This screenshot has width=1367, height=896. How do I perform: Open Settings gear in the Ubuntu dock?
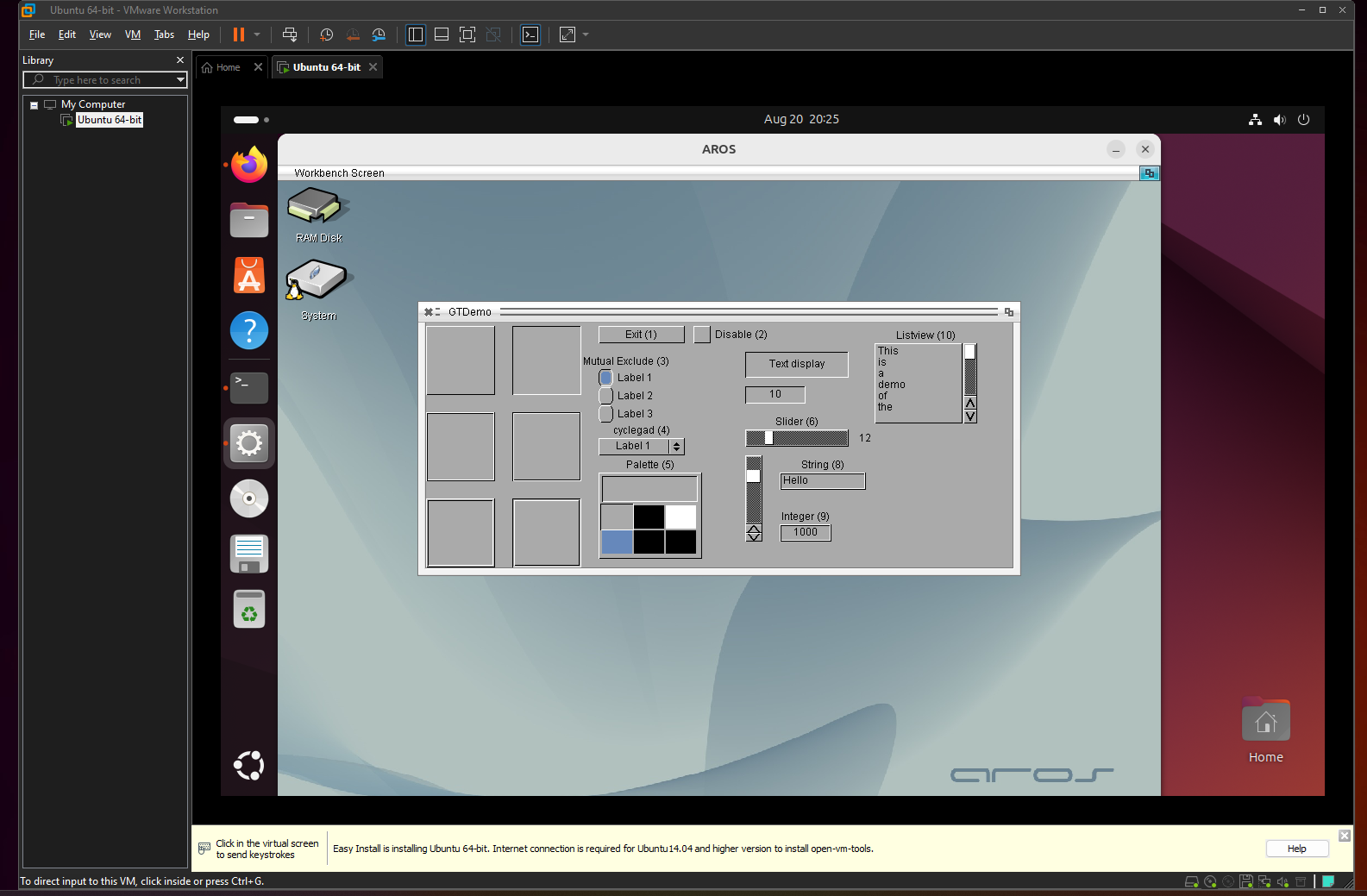tap(249, 443)
